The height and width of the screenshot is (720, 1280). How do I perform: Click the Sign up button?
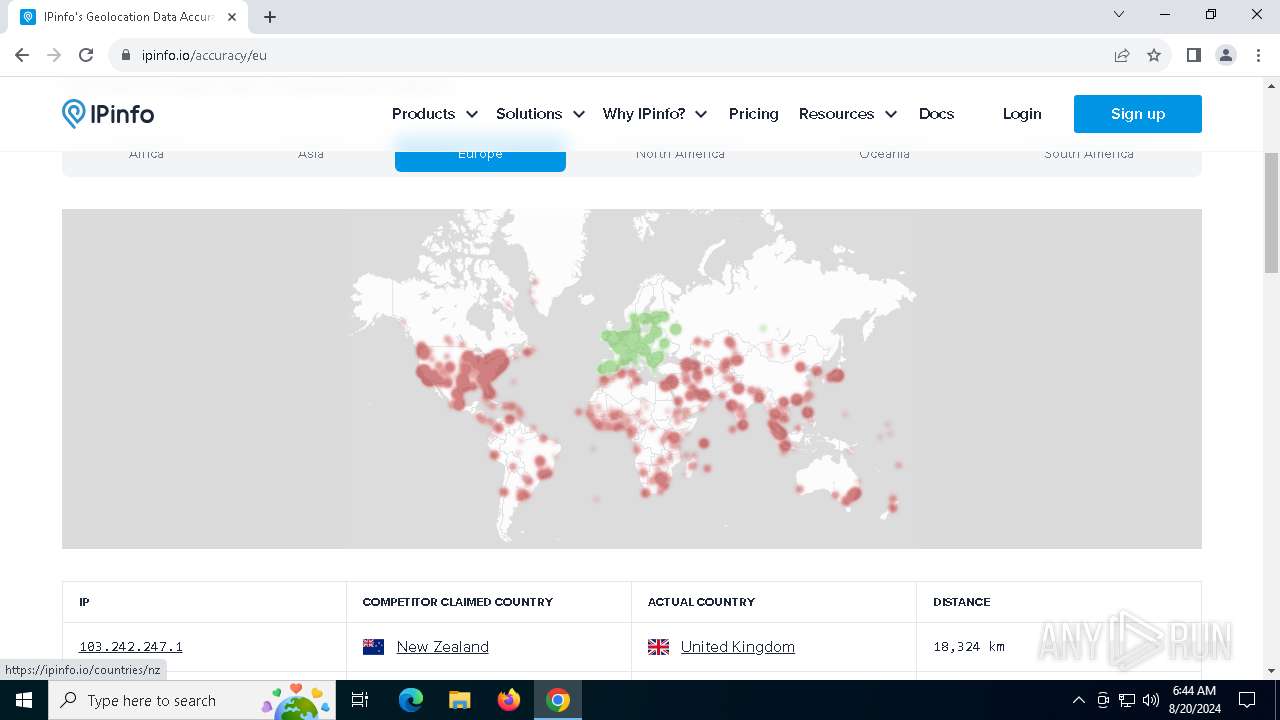[x=1138, y=114]
